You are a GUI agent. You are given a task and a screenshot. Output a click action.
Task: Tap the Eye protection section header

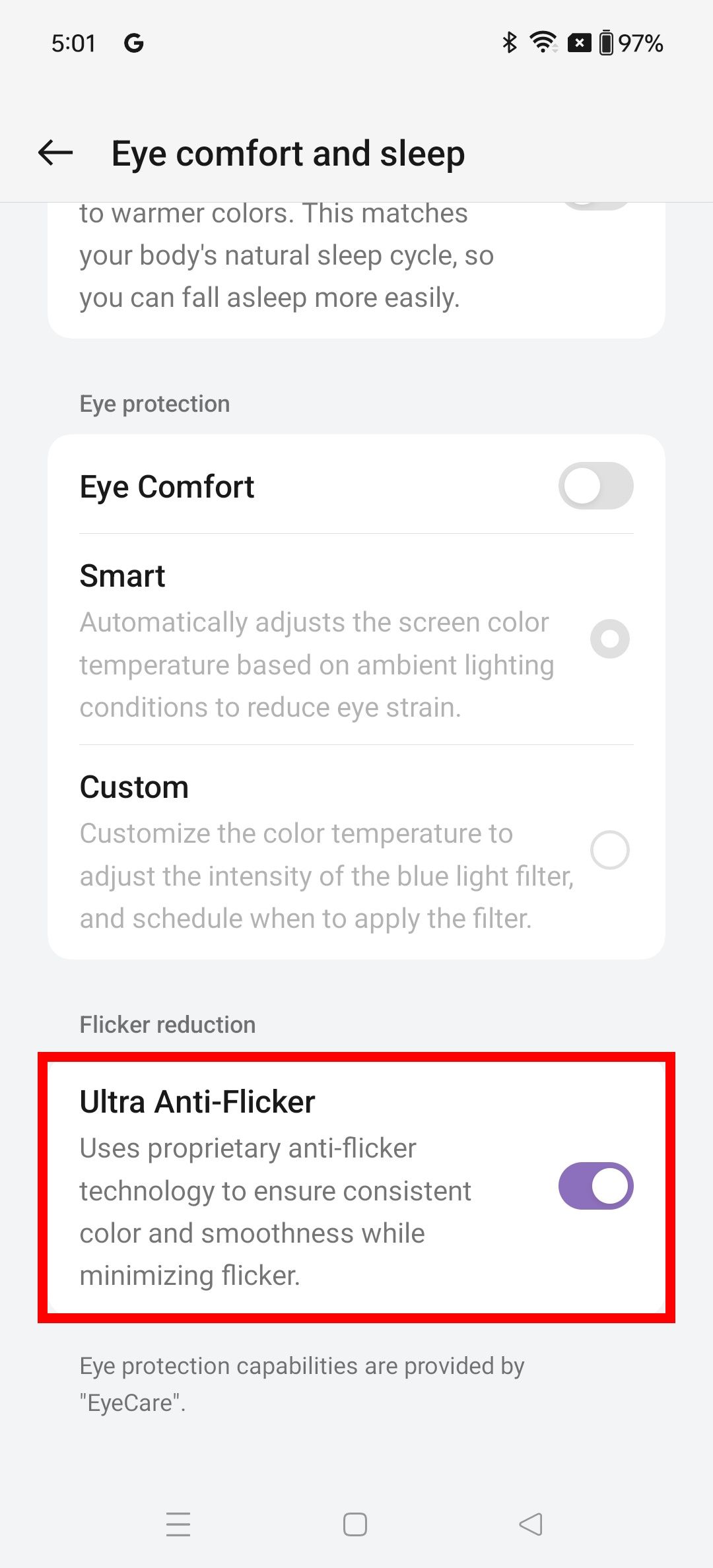pos(154,403)
